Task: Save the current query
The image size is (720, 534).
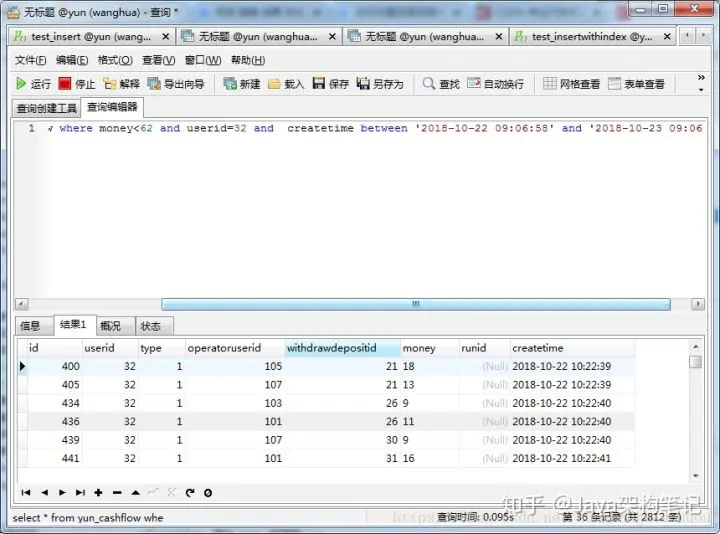Action: 331,84
